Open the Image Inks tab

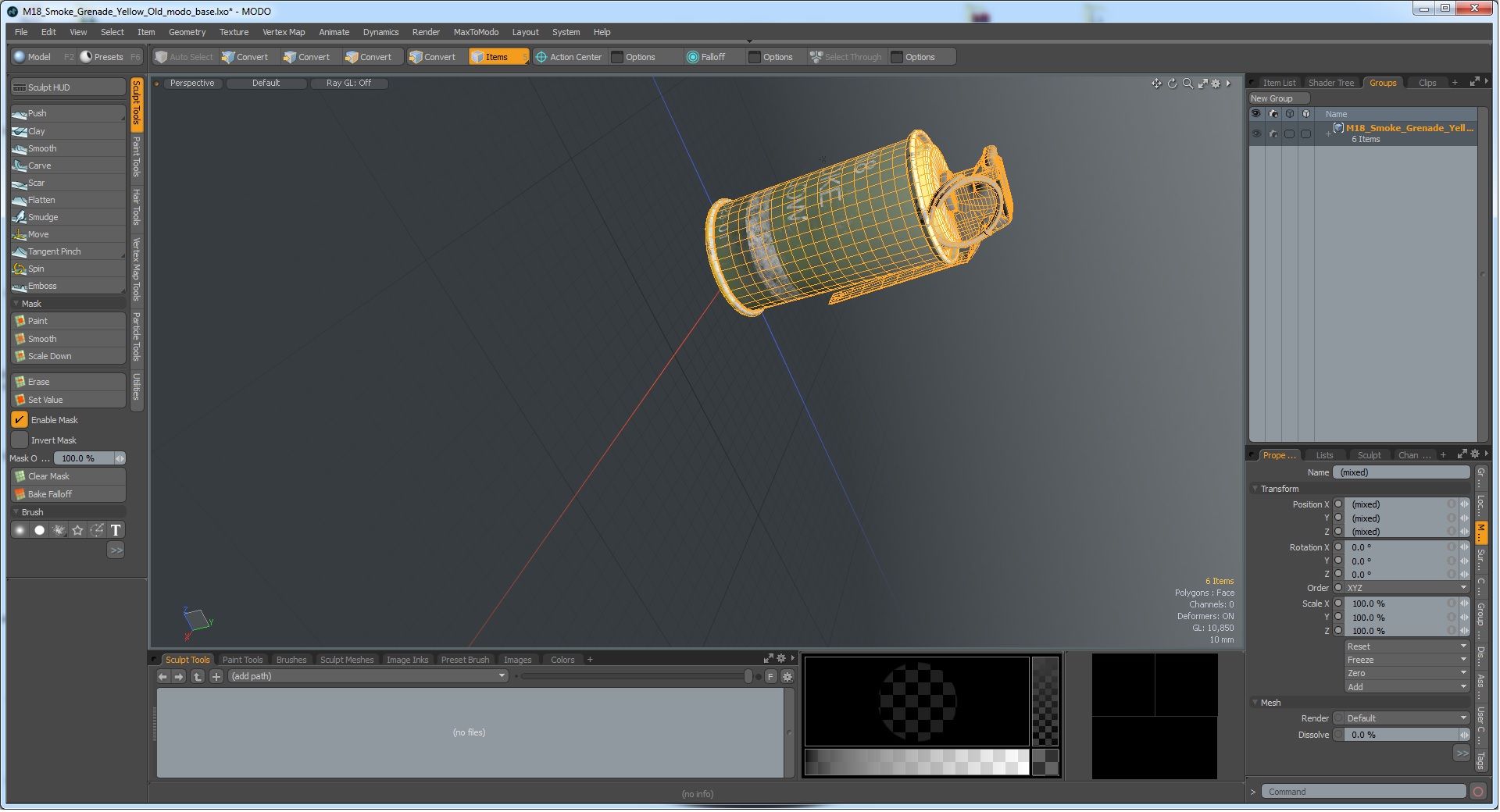pyautogui.click(x=407, y=660)
